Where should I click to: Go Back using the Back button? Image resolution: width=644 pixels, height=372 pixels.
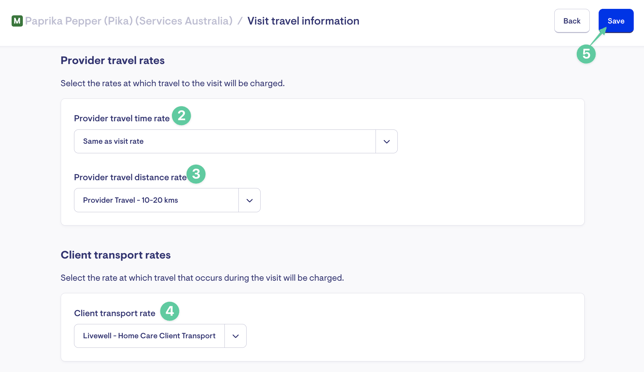572,21
